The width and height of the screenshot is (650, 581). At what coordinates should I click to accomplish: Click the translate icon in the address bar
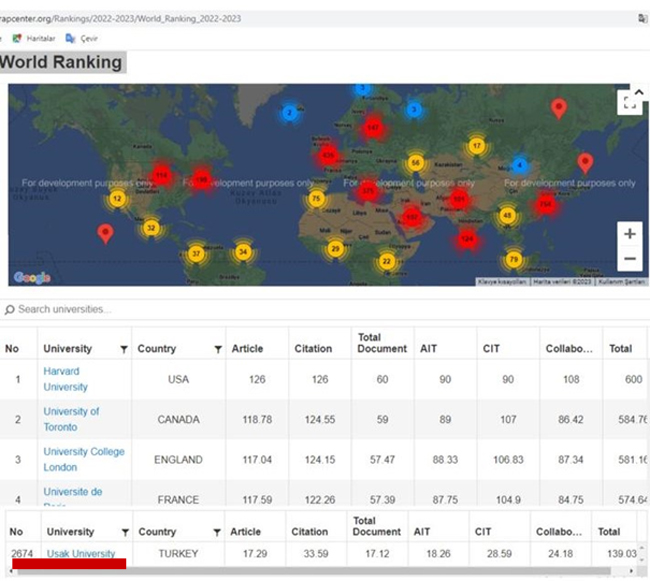(x=643, y=19)
